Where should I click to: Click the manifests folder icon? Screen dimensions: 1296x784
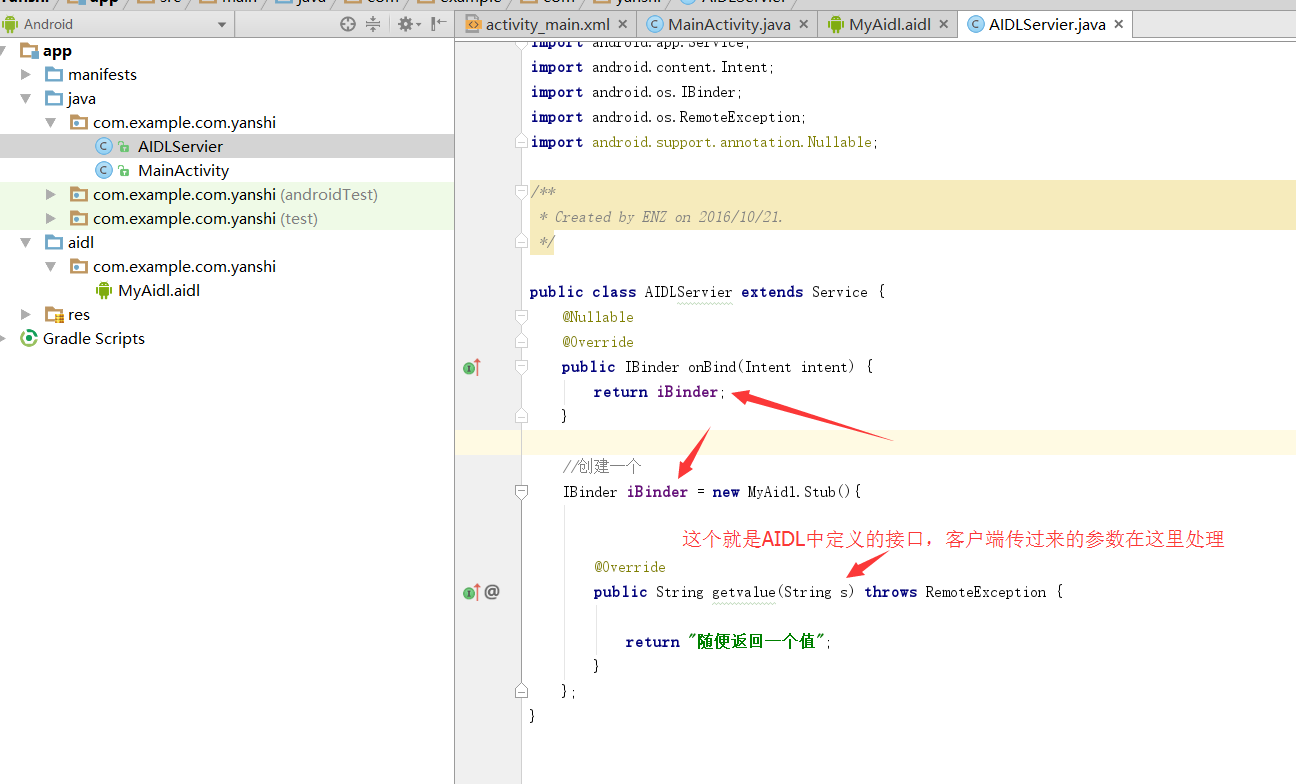(54, 74)
